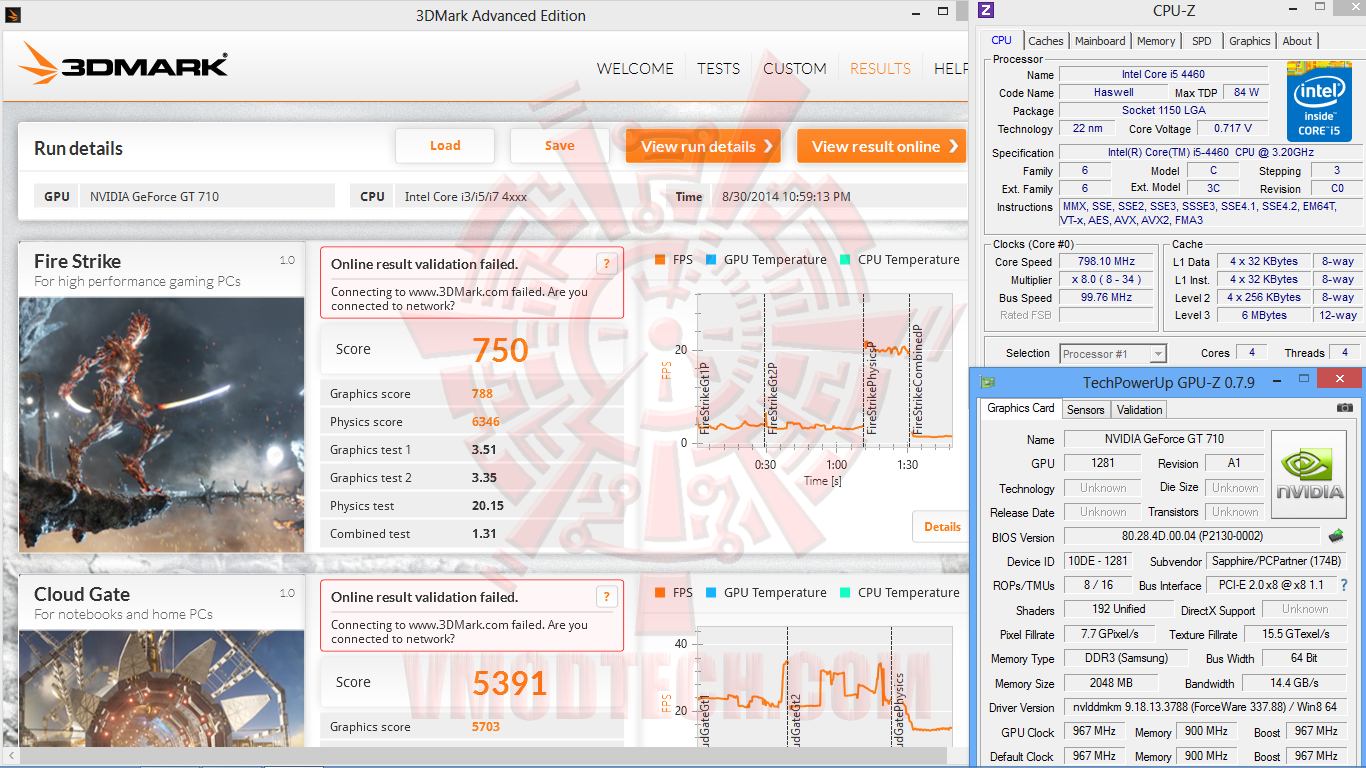This screenshot has height=768, width=1366.
Task: Switch to the Memory tab in CPU-Z
Action: coord(1156,41)
